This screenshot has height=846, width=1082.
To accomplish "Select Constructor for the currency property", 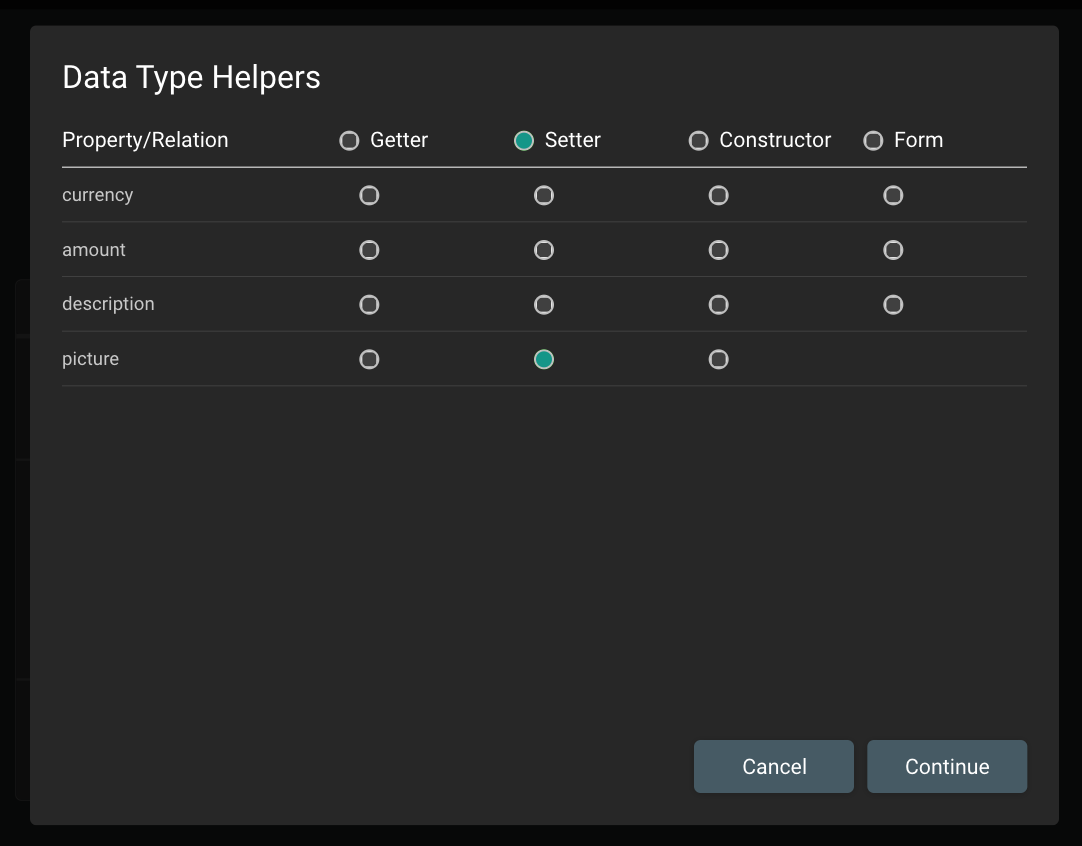I will (718, 195).
